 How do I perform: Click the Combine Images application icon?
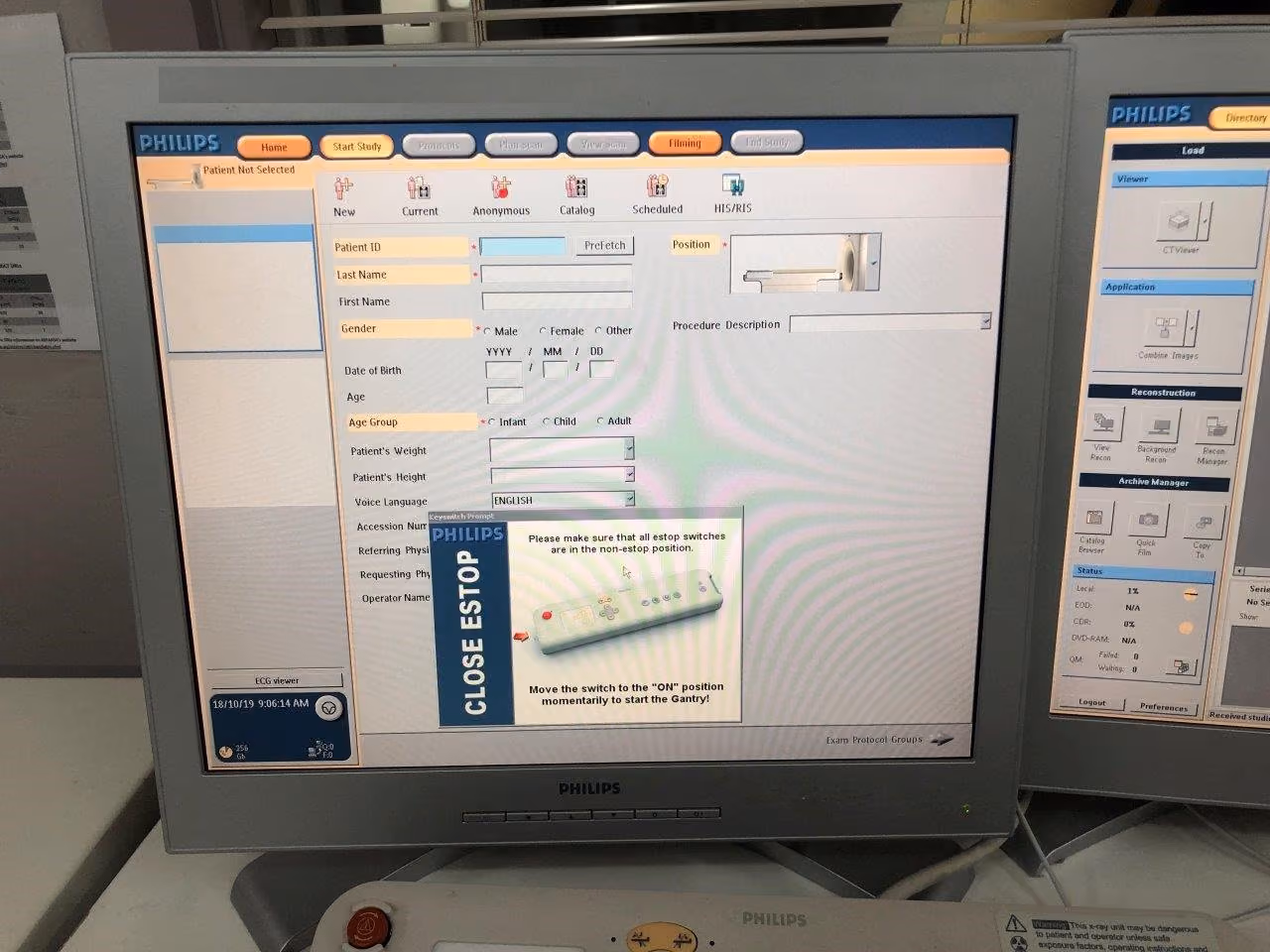(x=1166, y=327)
